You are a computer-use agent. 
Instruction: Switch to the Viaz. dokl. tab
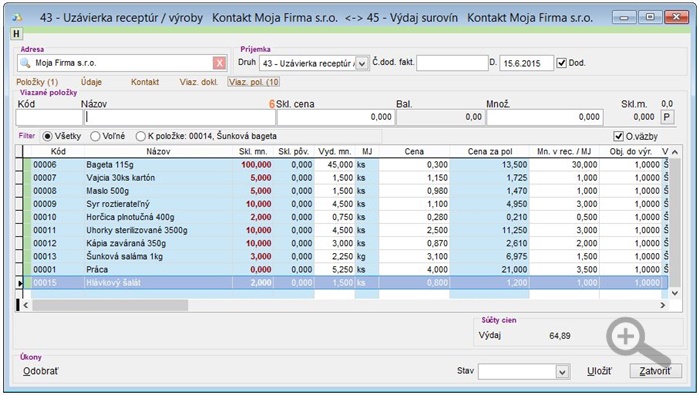tap(199, 82)
